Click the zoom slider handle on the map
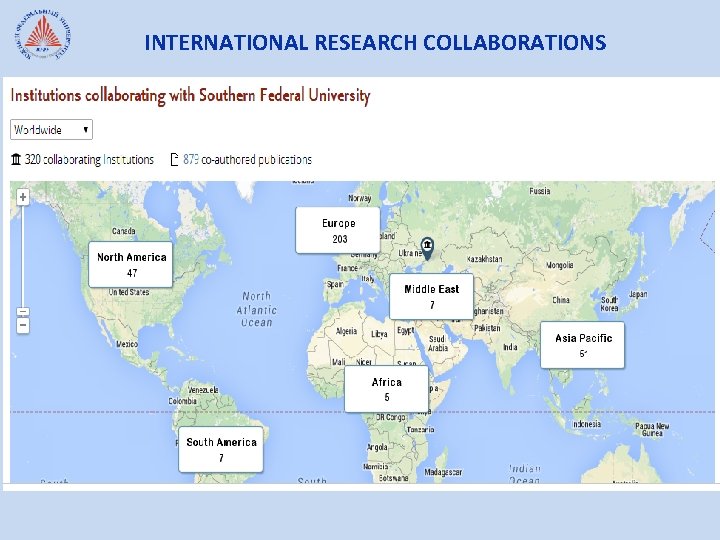Viewport: 720px width, 540px height. coord(23,312)
